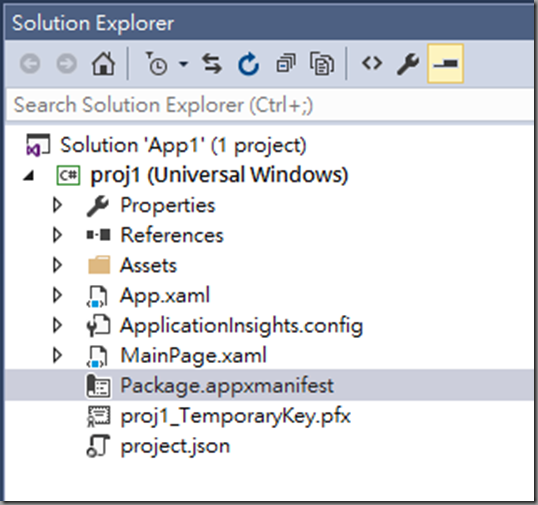Toggle Show All Files icon
Viewport: 538px width, 505px height.
pos(322,63)
